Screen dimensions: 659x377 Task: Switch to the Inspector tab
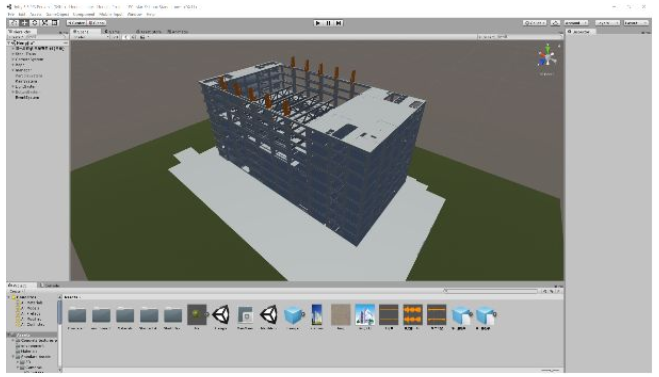pos(580,32)
